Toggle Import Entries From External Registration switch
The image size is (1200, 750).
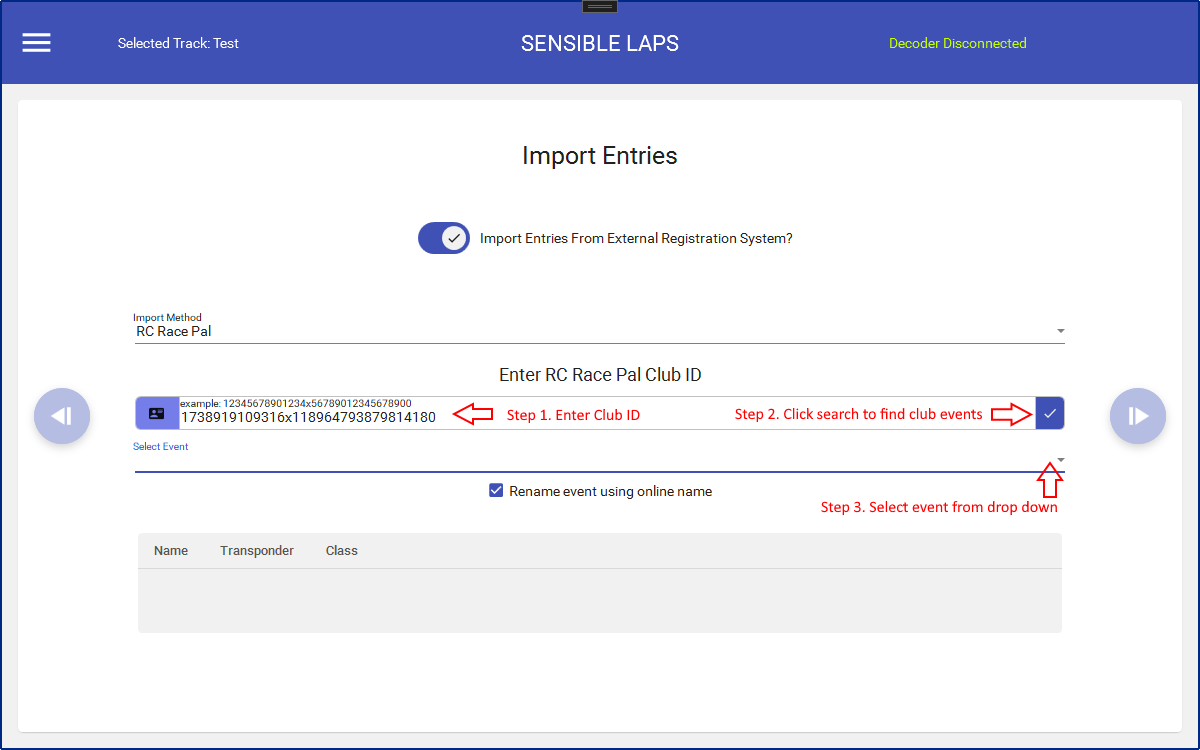tap(444, 238)
